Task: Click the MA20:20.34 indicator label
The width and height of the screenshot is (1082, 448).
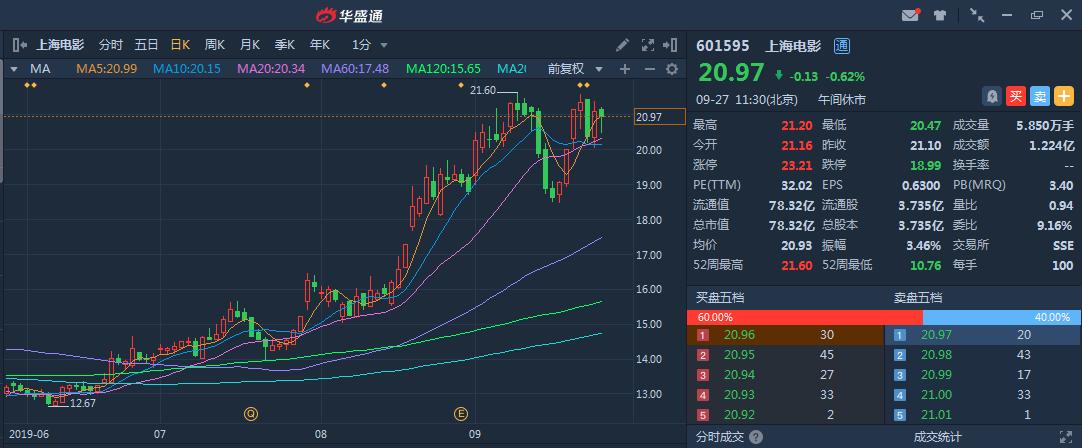Action: tap(271, 69)
